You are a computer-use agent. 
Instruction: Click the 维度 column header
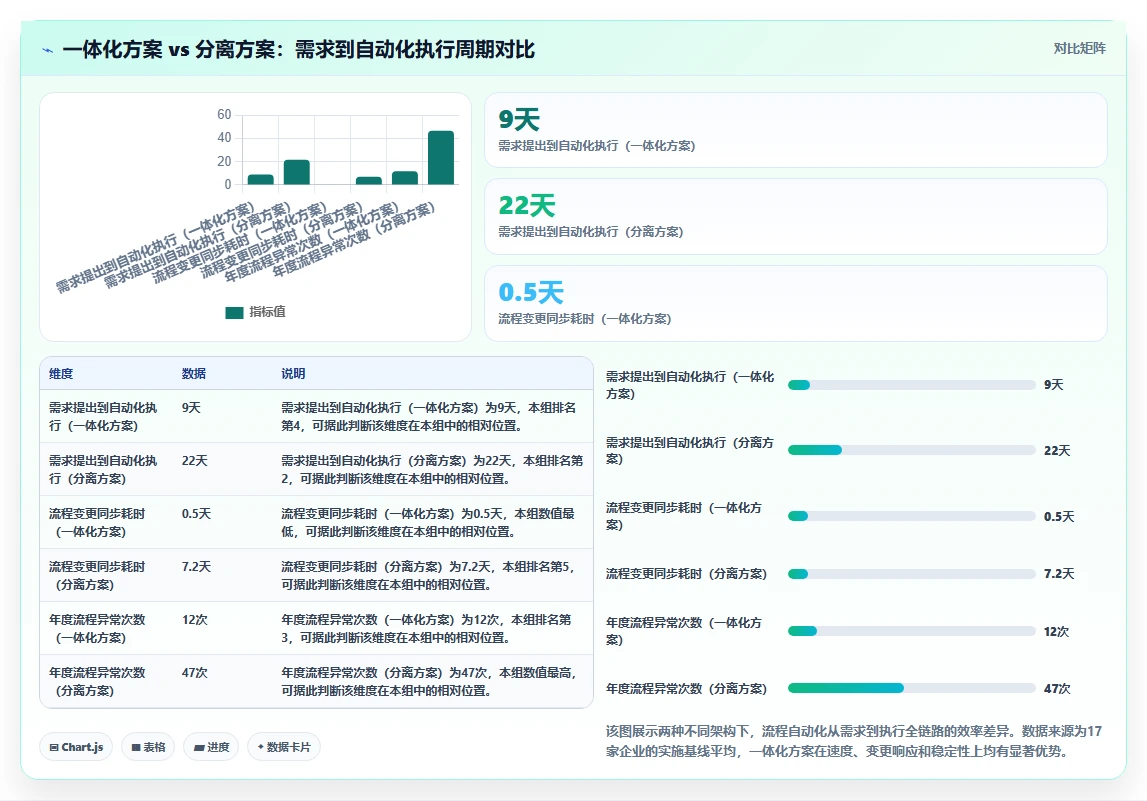pyautogui.click(x=61, y=374)
